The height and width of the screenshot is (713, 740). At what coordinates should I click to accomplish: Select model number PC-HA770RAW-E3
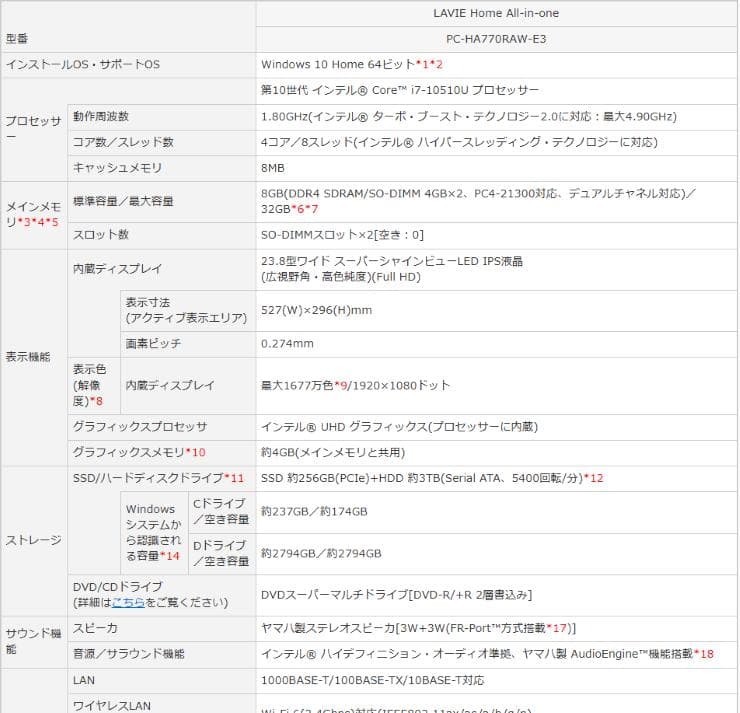[496, 39]
